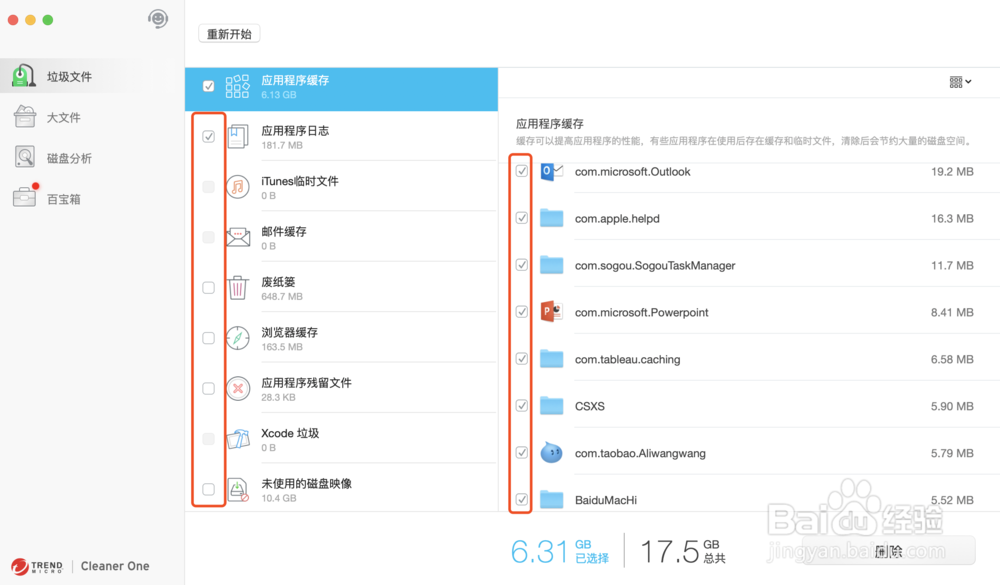Select the 邮件缓存 row label
Viewport: 1000px width, 585px height.
click(284, 232)
